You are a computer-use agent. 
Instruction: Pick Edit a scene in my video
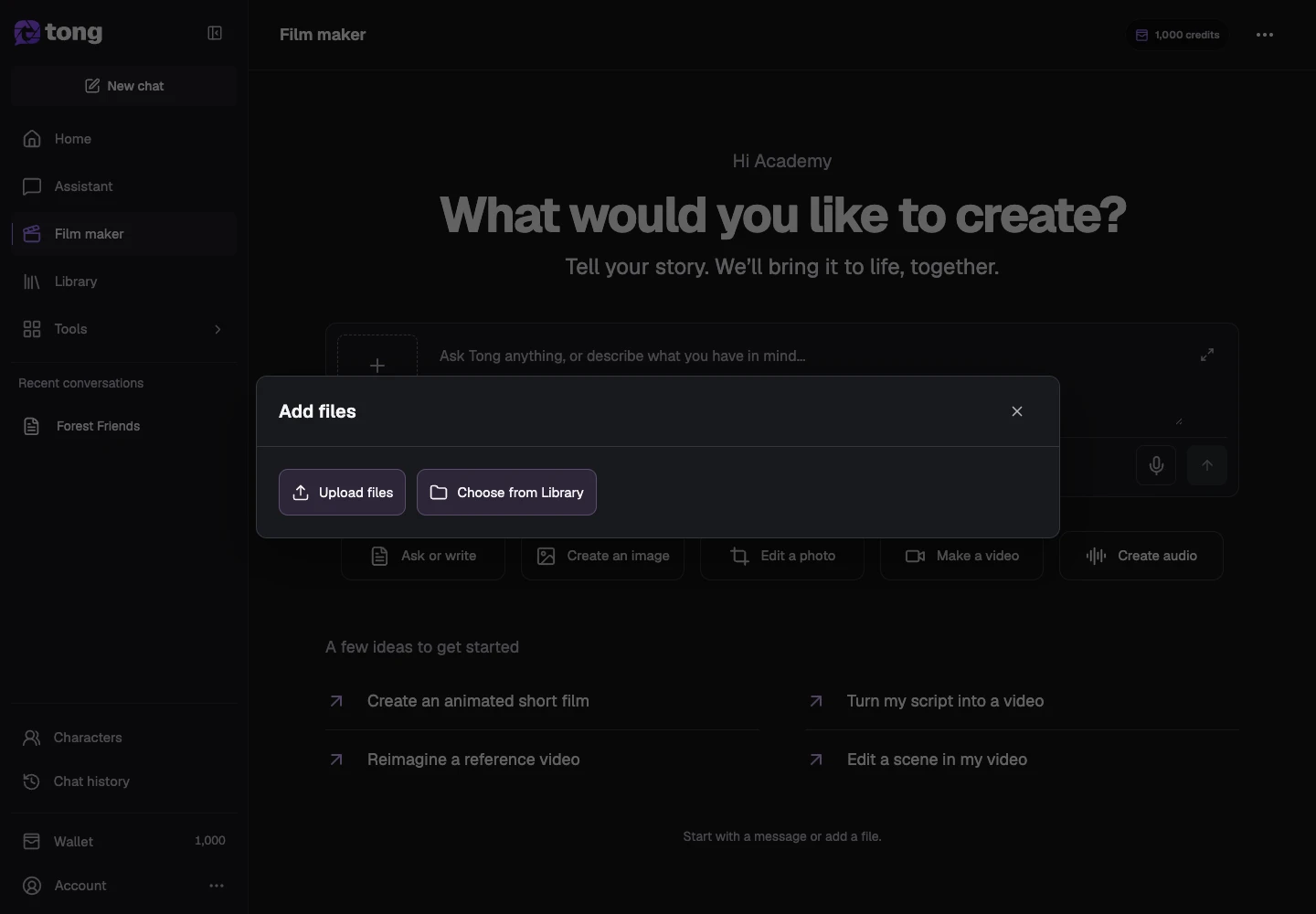point(1022,760)
